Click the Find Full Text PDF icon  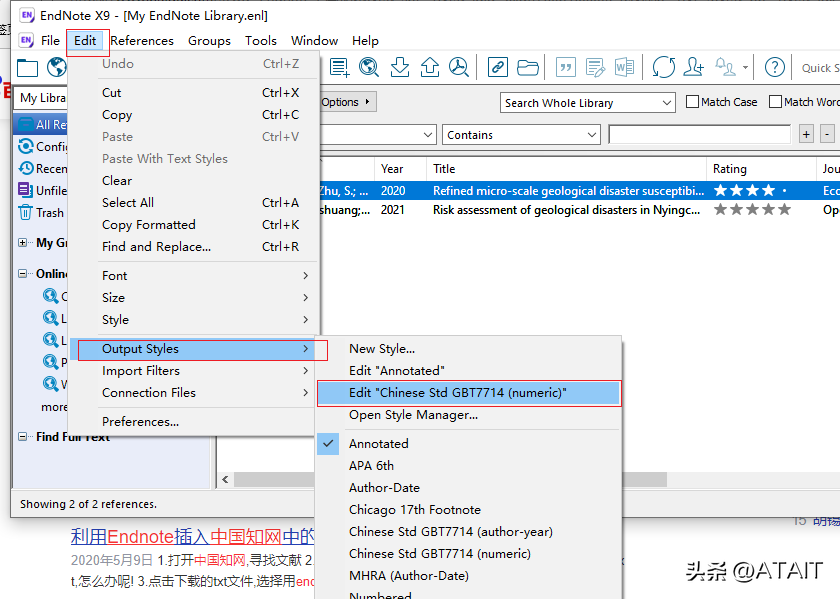pos(459,68)
